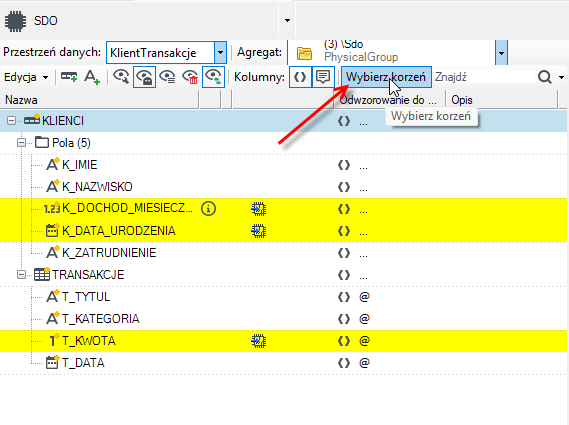Screen dimensions: 569x425
Task: Click the @ mapping value for T_KWOTA
Action: 364,341
